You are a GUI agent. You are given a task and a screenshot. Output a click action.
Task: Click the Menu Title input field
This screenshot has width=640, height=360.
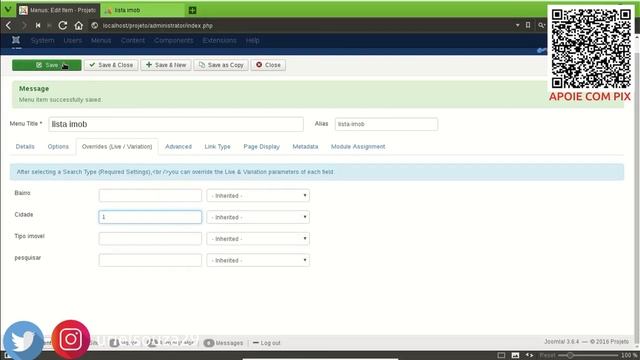pyautogui.click(x=176, y=124)
